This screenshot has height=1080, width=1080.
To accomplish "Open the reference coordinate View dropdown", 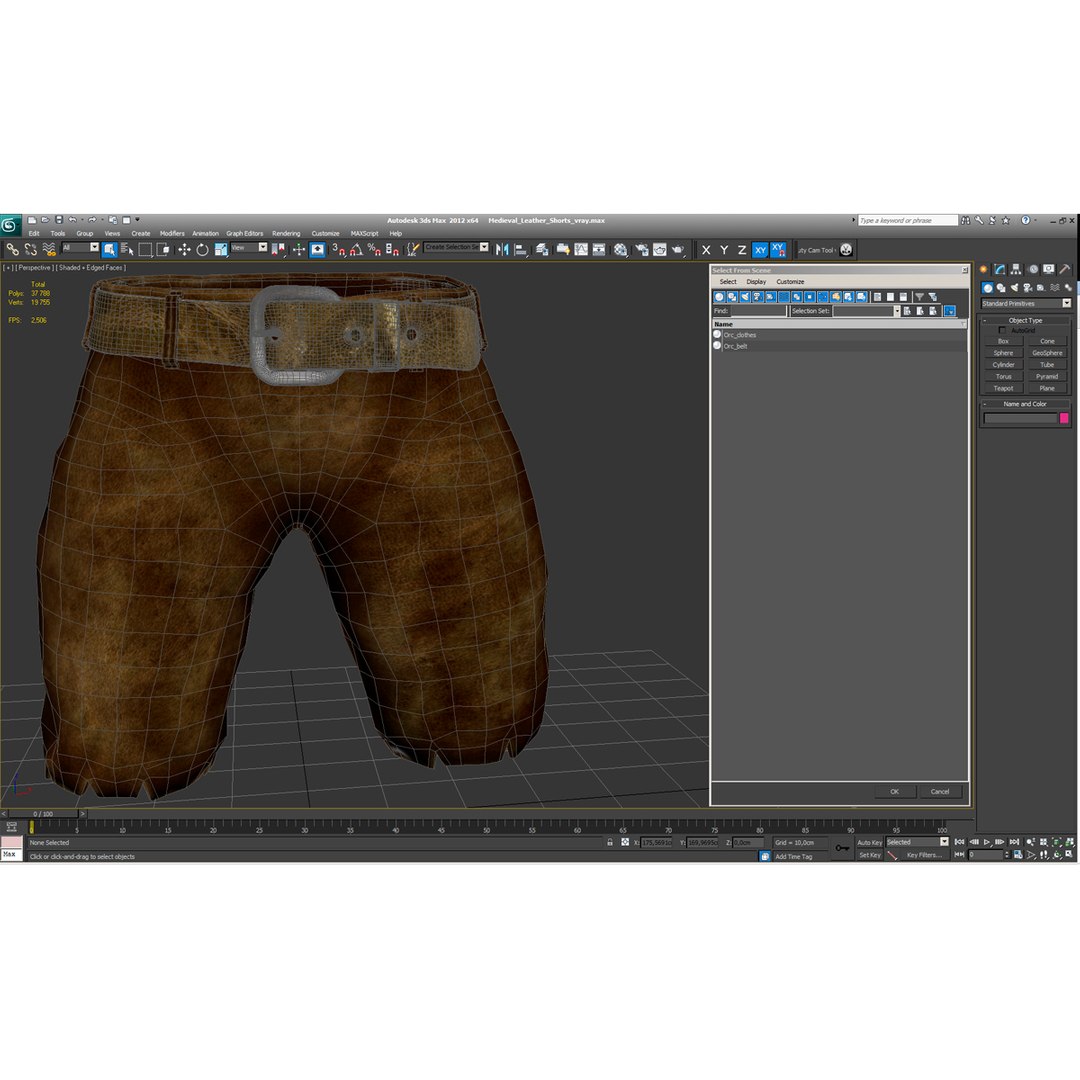I will click(249, 247).
